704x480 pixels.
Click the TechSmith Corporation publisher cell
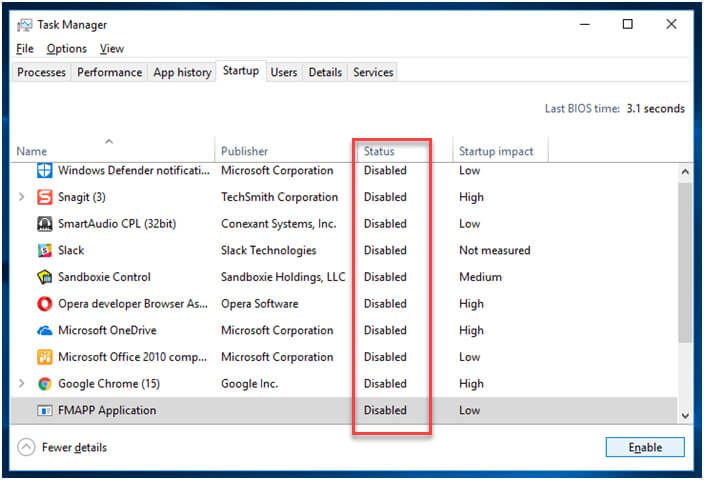point(279,197)
